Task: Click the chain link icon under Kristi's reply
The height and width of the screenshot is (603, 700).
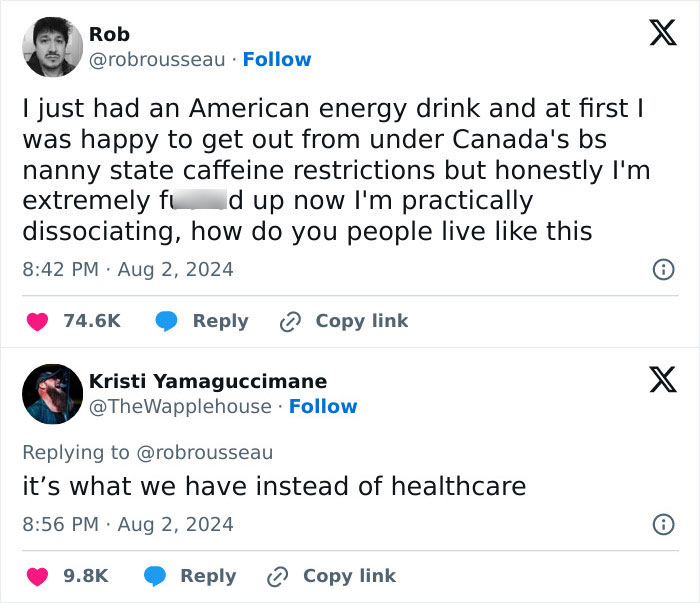Action: pyautogui.click(x=278, y=576)
